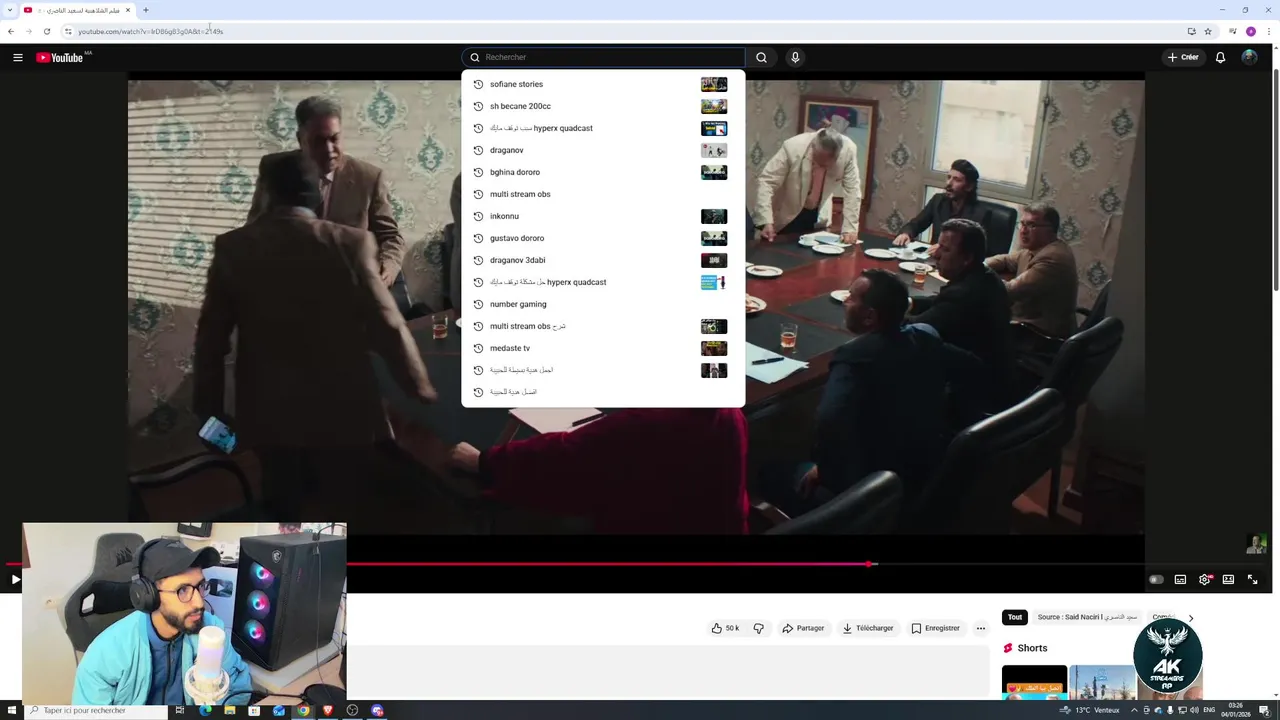1280x720 pixels.
Task: Click the page's vertical scrollbar down arrow
Action: point(1274,695)
